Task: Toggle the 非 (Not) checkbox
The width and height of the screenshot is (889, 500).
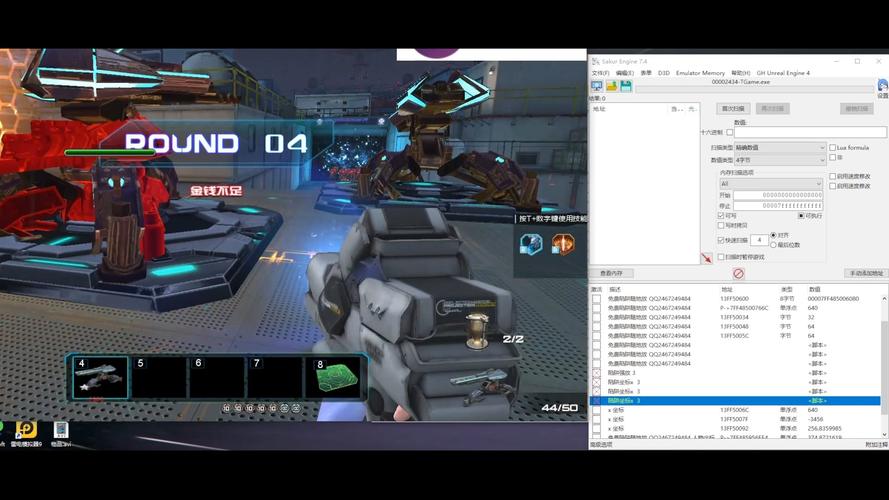Action: click(x=833, y=157)
